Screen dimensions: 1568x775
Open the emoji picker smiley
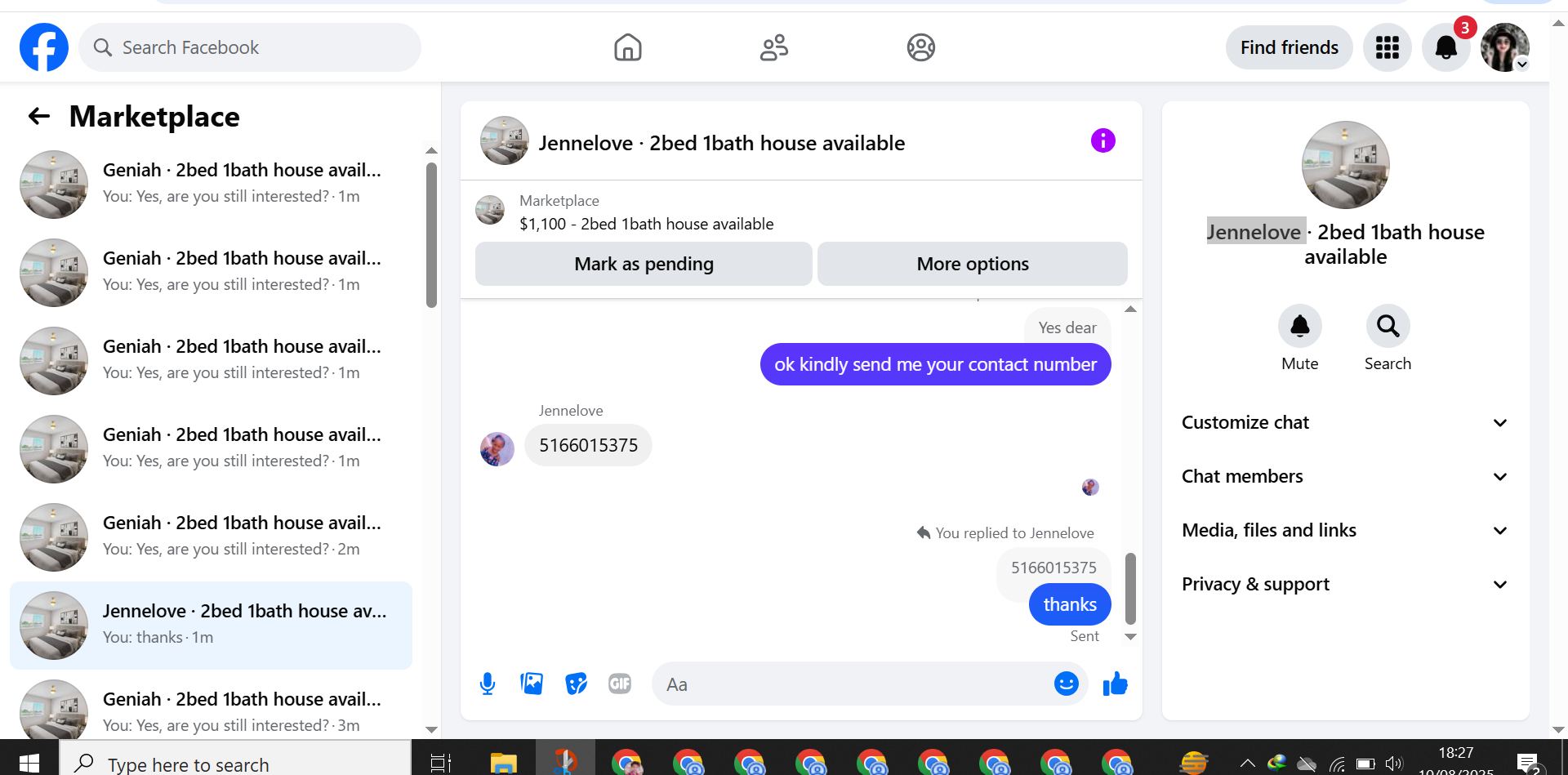pyautogui.click(x=1067, y=684)
